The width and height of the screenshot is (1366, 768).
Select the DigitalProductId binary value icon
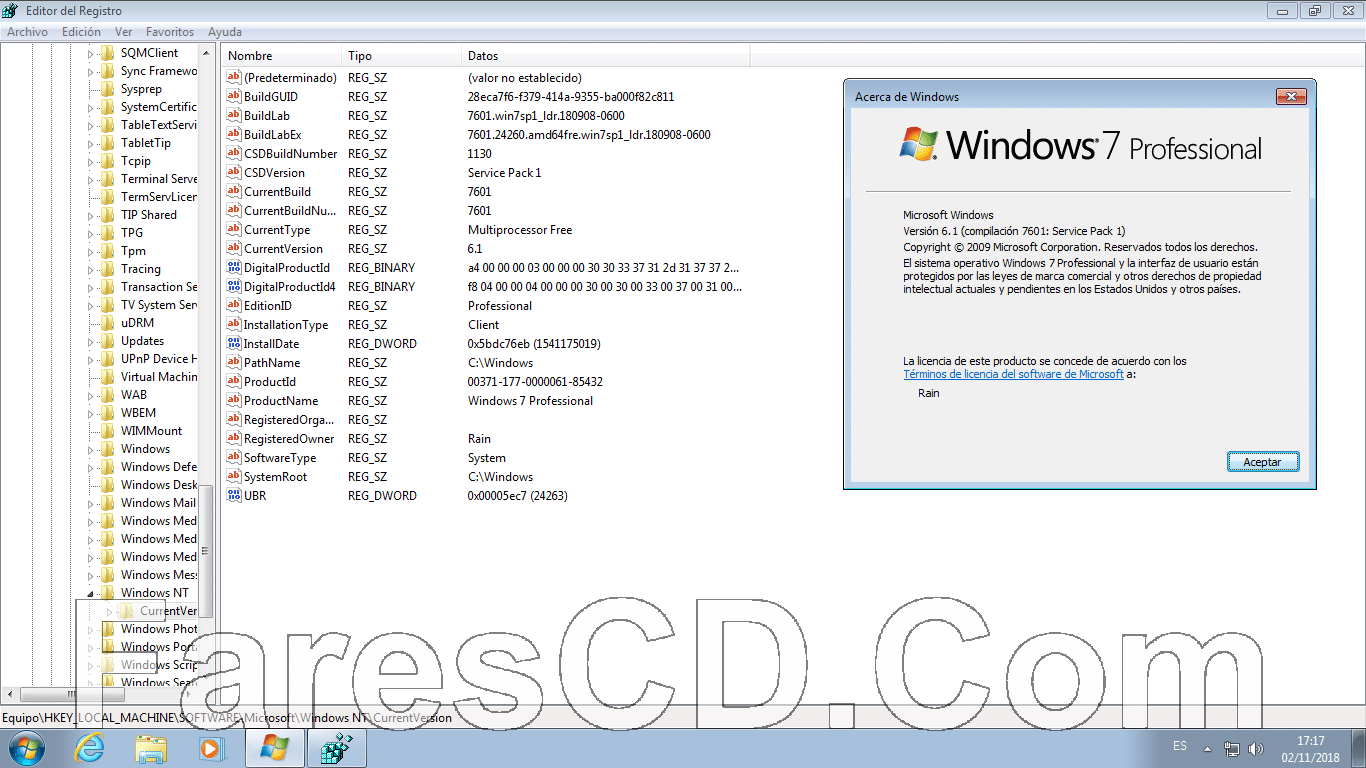(234, 268)
